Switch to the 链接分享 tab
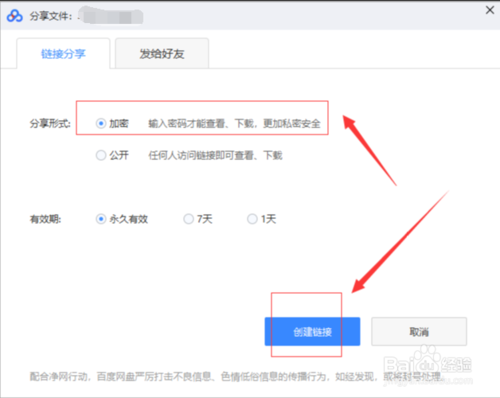This screenshot has height=398, width=500. [63, 53]
